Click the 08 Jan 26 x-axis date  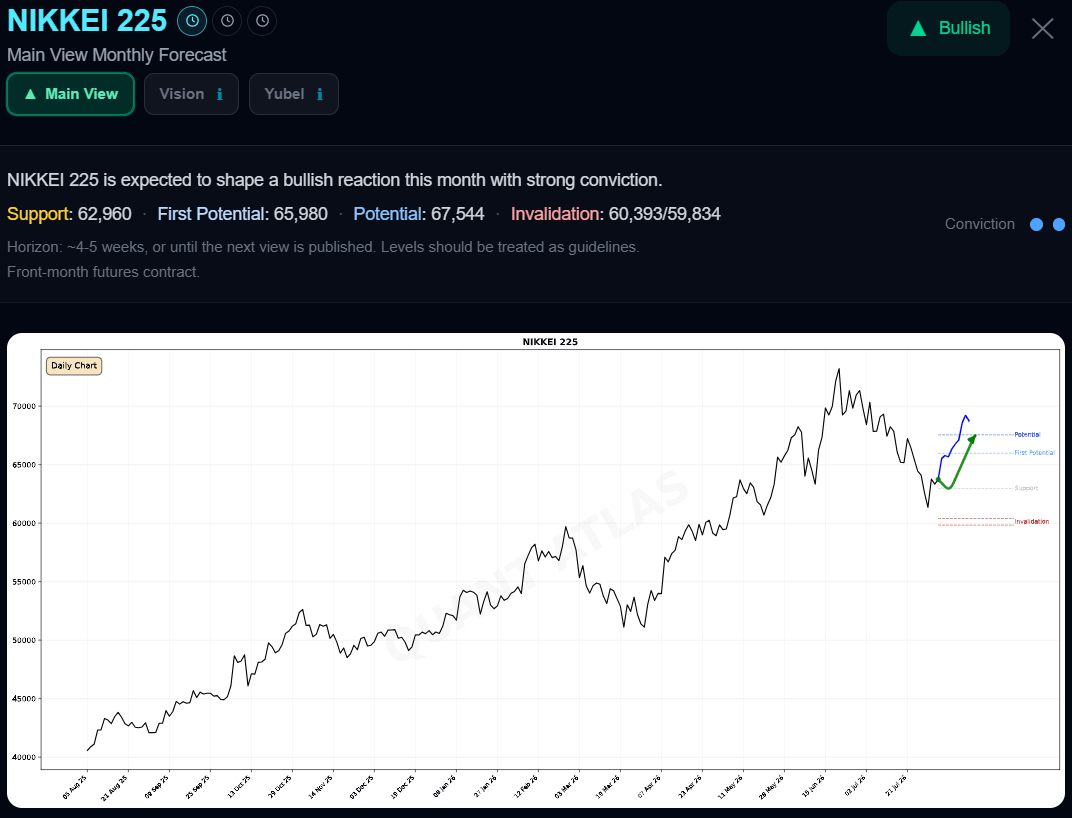pyautogui.click(x=444, y=787)
